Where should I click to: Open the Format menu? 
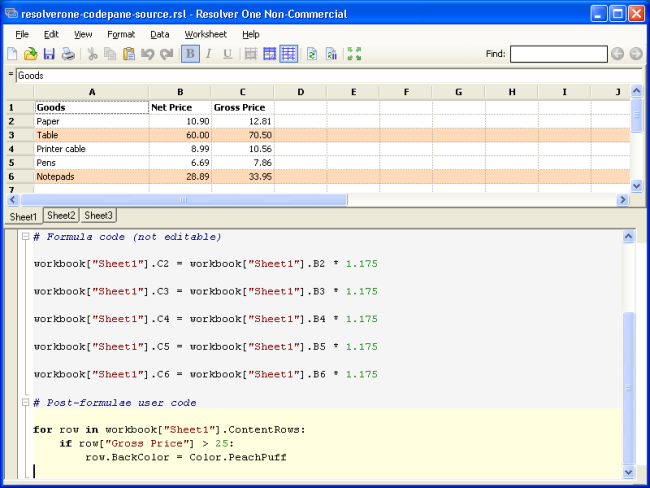[x=121, y=34]
